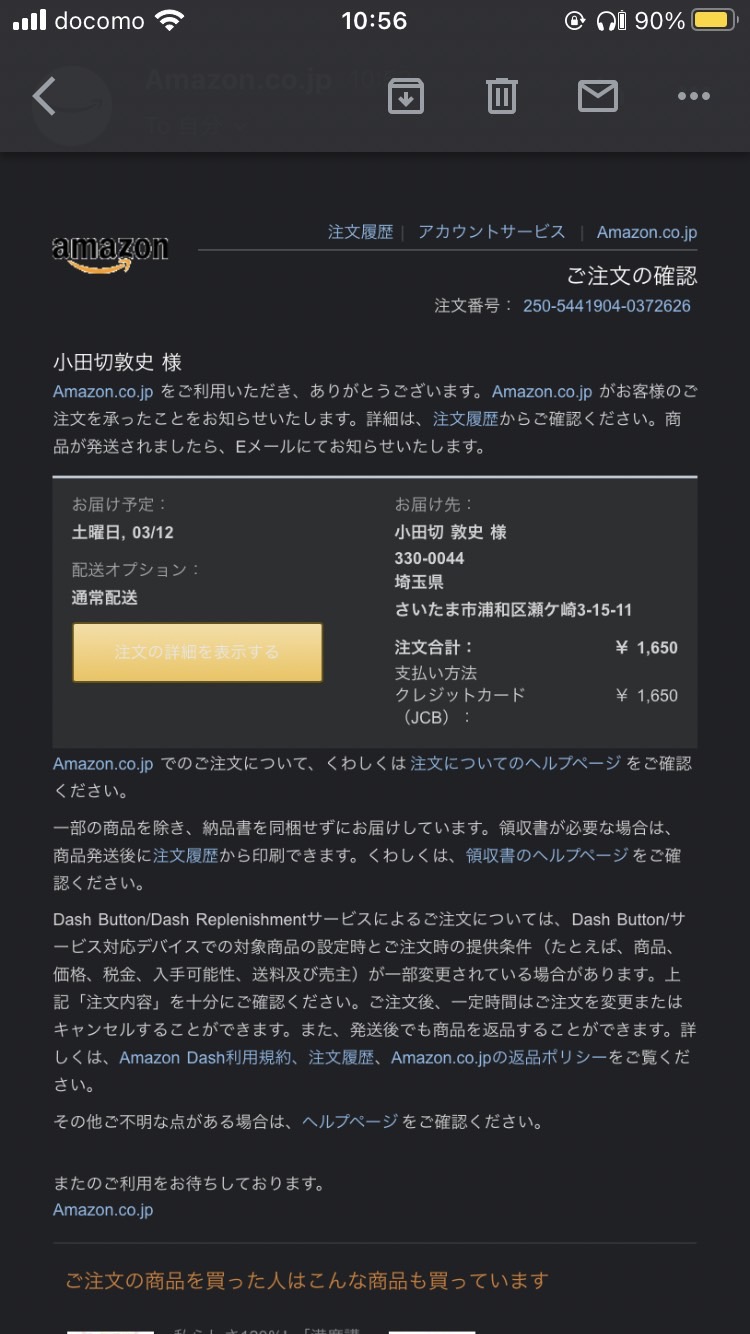Tap the 注文履歴 link in greeting paragraph
The width and height of the screenshot is (750, 1334).
465,419
